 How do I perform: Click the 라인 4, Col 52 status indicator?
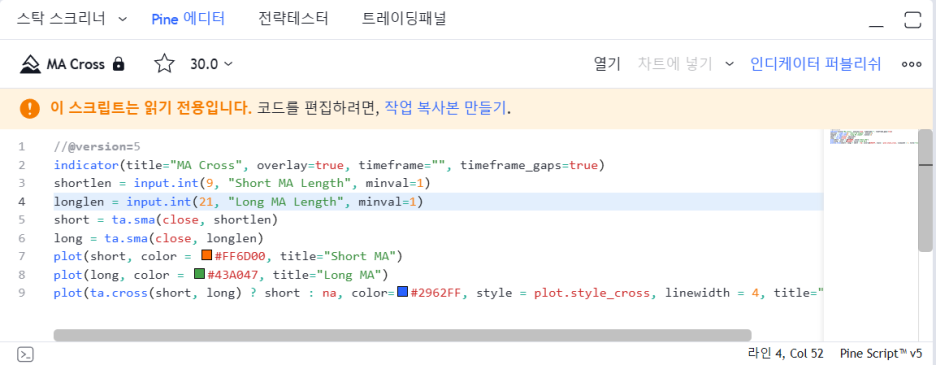coord(785,354)
